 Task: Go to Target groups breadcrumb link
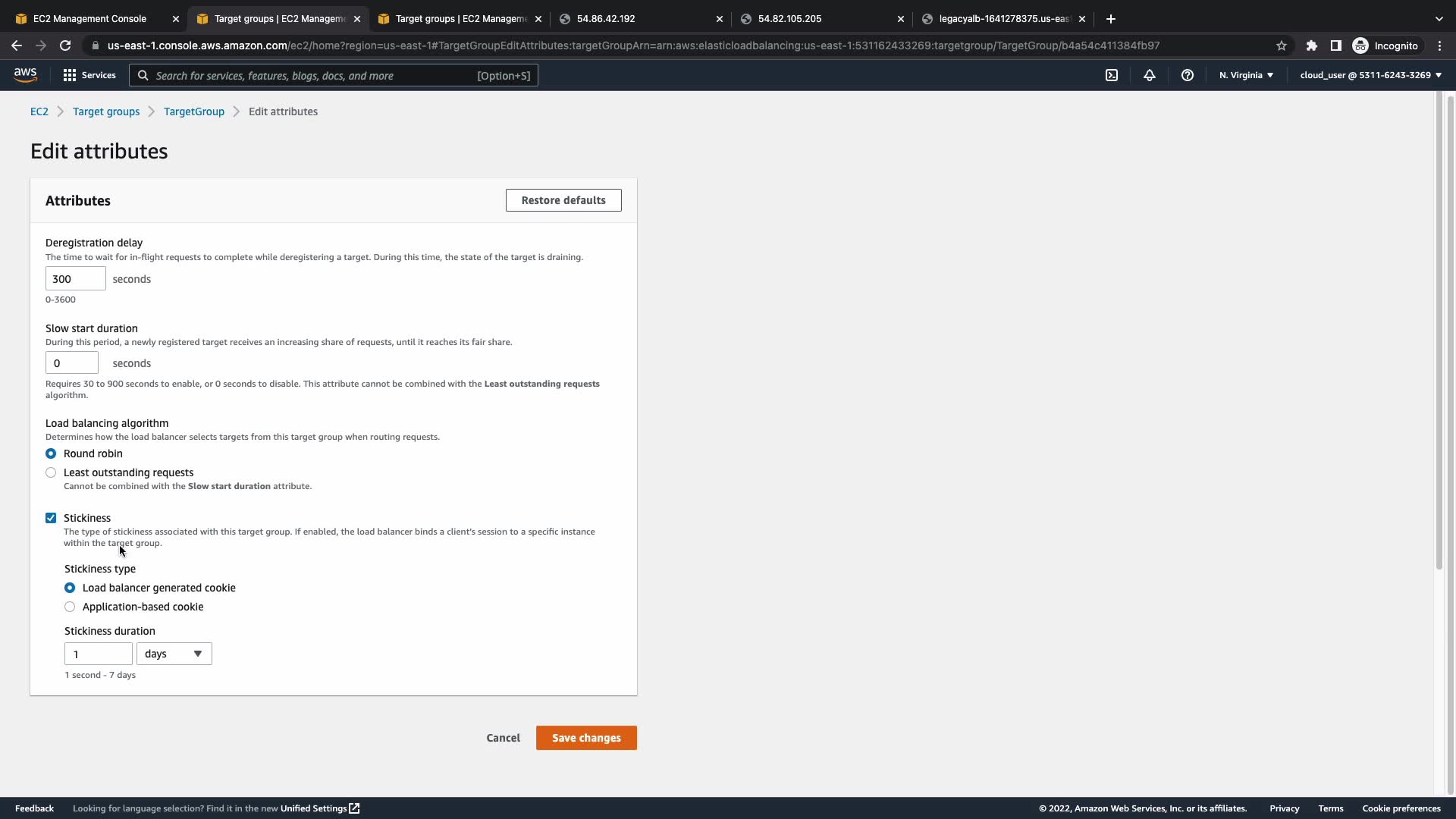106,111
